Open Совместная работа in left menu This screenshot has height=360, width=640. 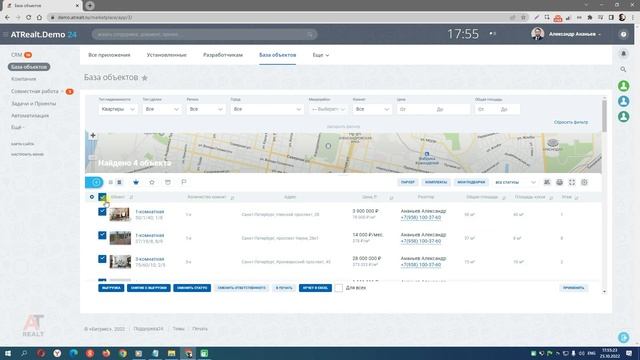tap(35, 91)
